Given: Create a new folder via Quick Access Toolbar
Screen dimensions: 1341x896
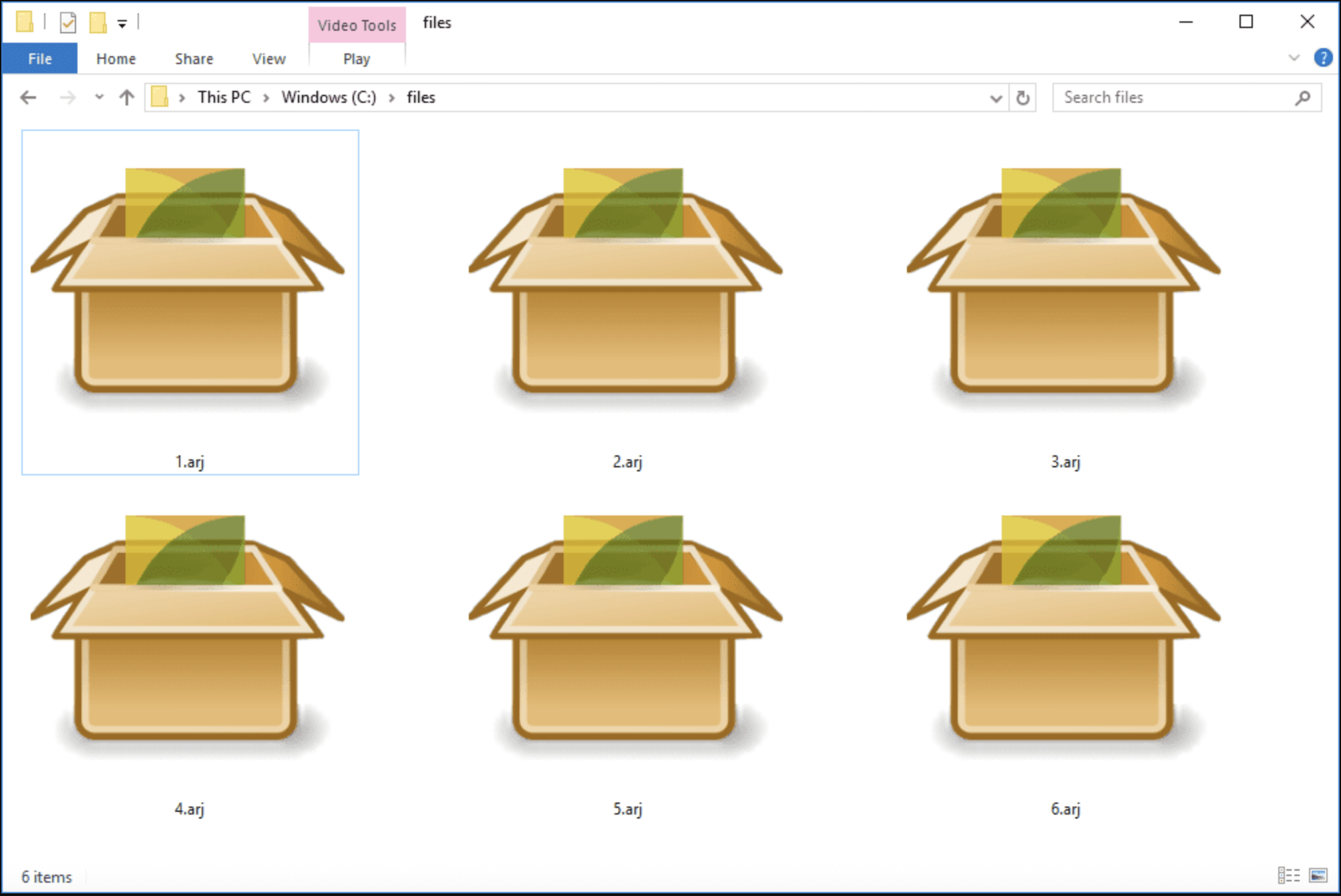Looking at the screenshot, I should point(98,21).
